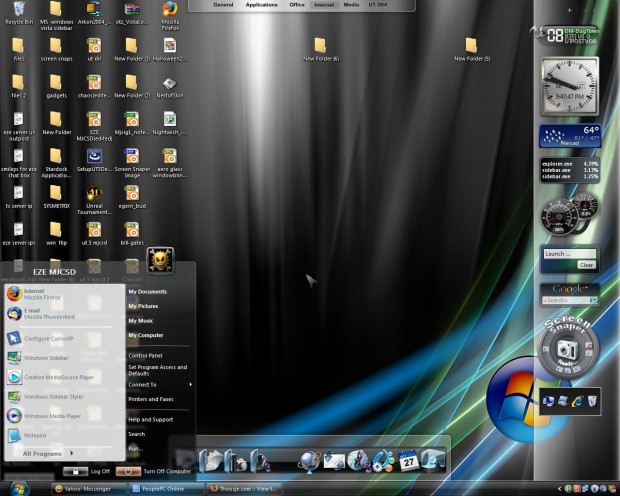Launch Windows Sidebar from Start menu

point(64,358)
